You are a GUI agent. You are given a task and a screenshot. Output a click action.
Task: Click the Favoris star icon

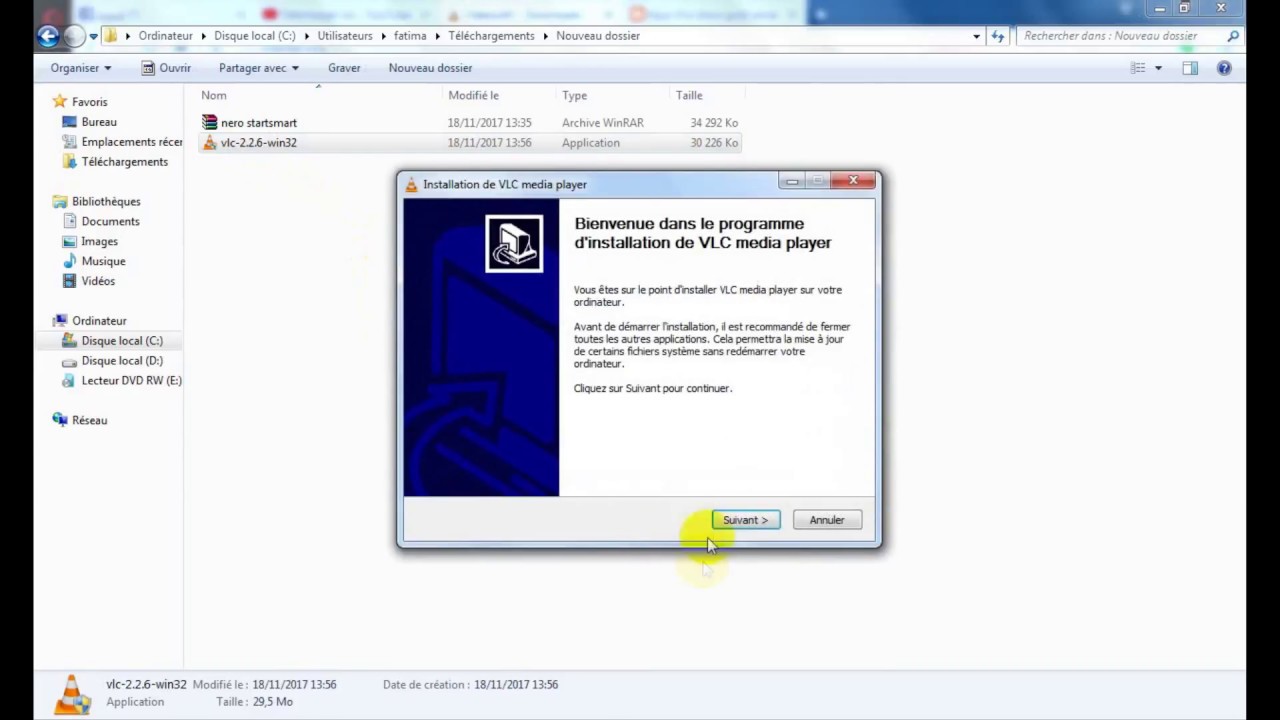pos(59,101)
